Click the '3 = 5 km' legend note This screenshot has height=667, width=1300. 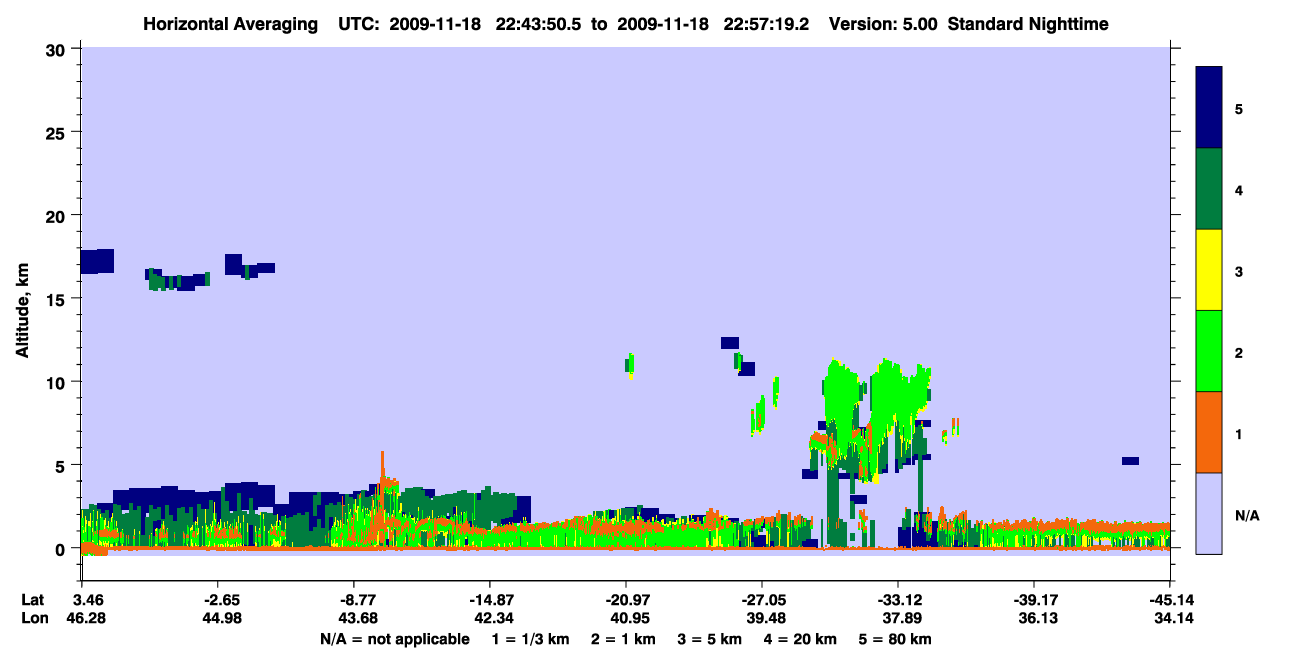pos(710,639)
